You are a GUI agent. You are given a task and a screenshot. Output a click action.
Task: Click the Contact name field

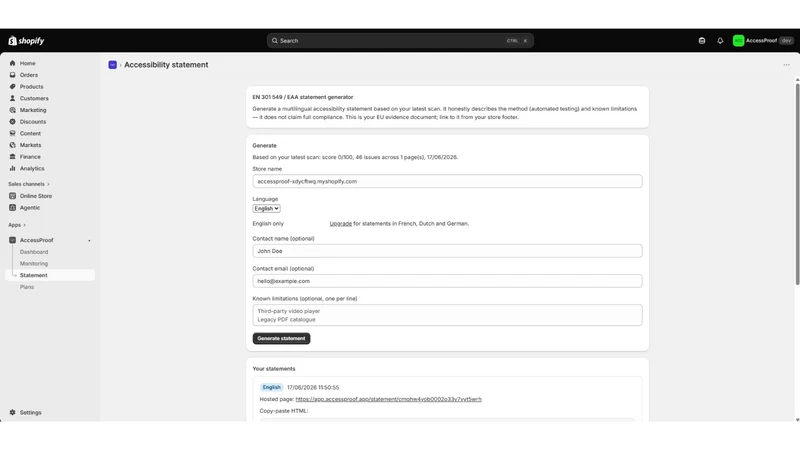tap(447, 251)
